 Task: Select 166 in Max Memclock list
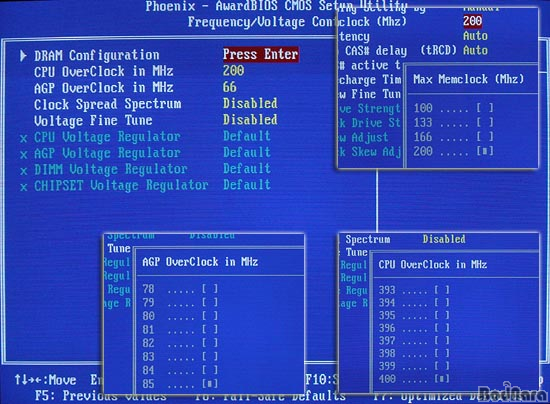click(x=454, y=137)
